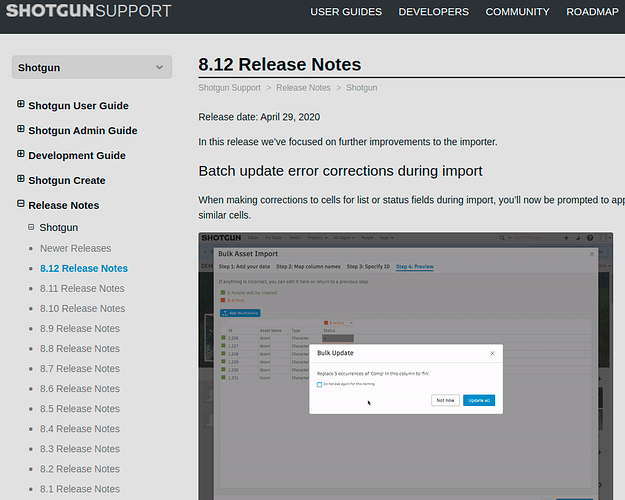Click the SHOTGUN logo inside the screenshot
Screen dimensions: 625x500
click(x=221, y=238)
